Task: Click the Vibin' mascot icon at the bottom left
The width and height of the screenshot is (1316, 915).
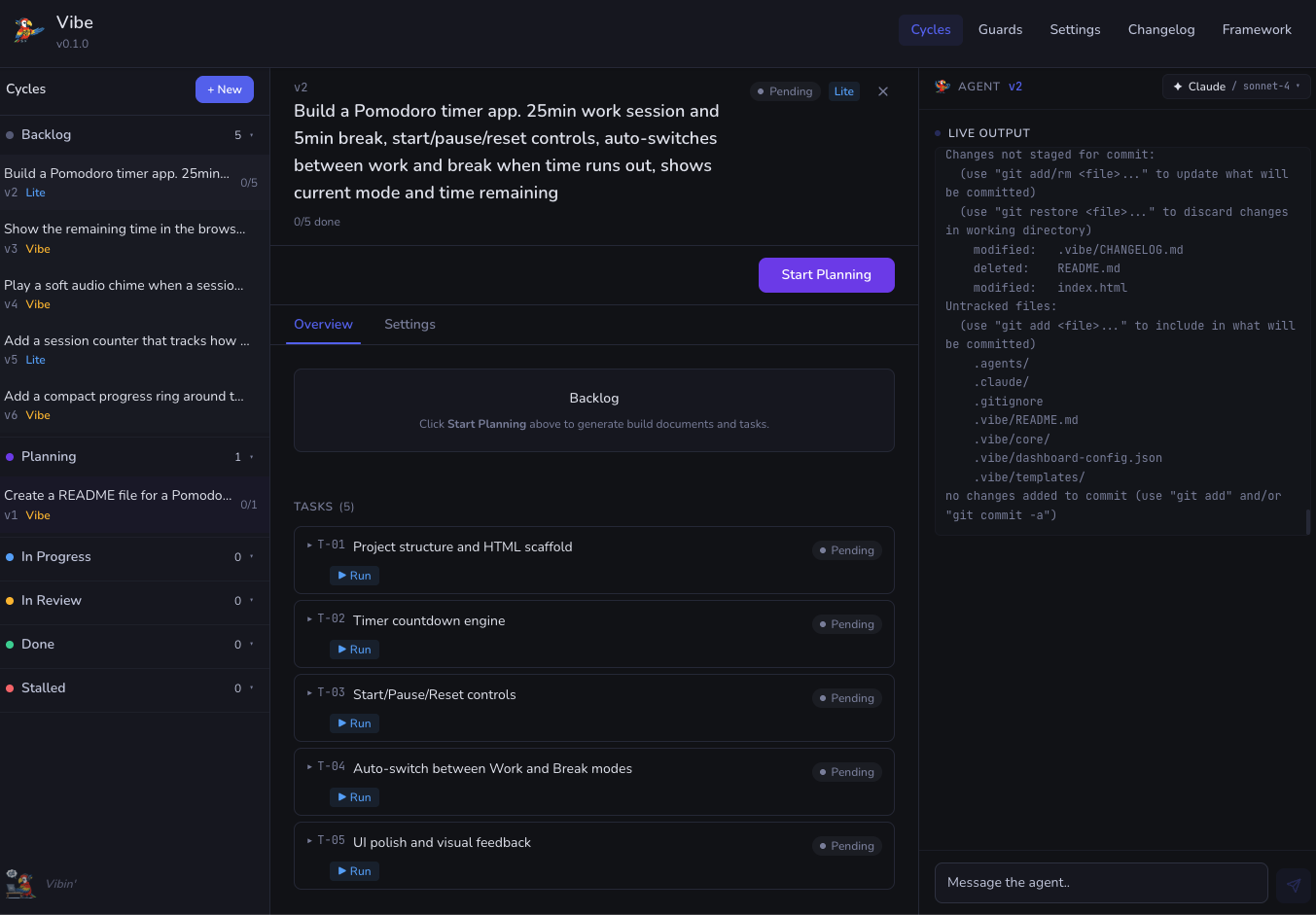Action: [19, 883]
